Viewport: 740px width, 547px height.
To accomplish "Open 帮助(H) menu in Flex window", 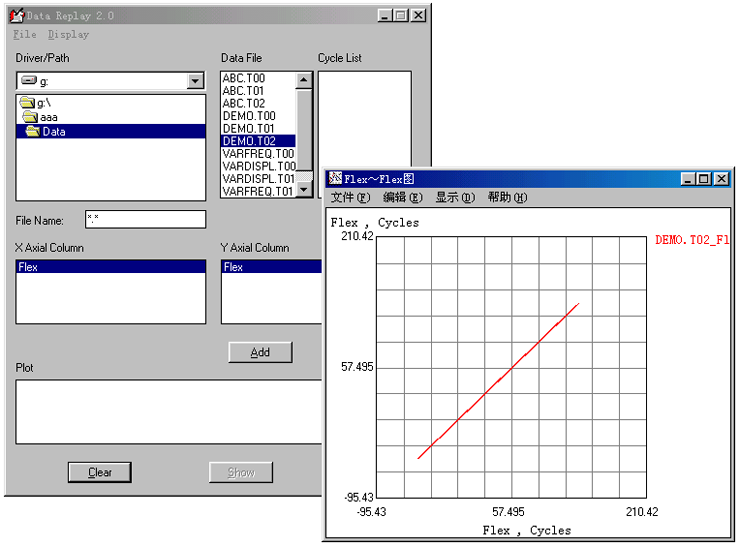I will click(x=507, y=197).
